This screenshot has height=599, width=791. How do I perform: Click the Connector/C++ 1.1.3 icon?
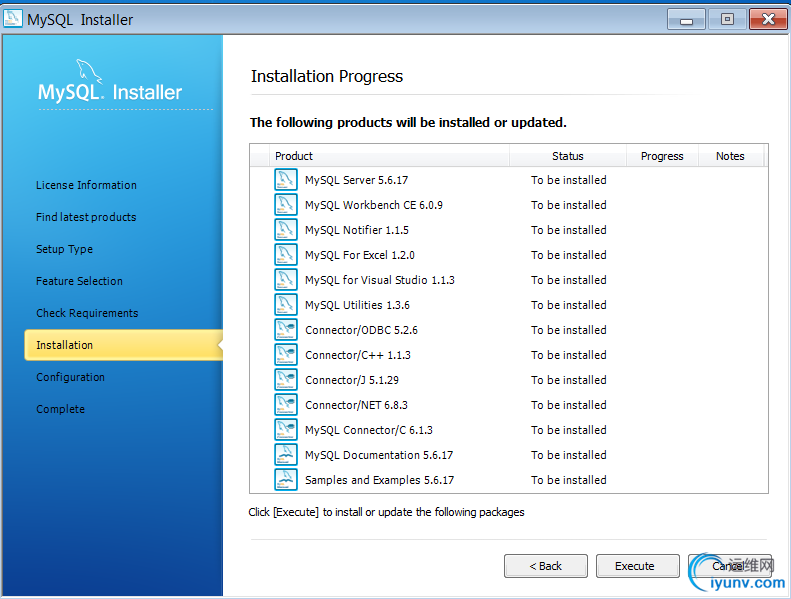pos(286,355)
